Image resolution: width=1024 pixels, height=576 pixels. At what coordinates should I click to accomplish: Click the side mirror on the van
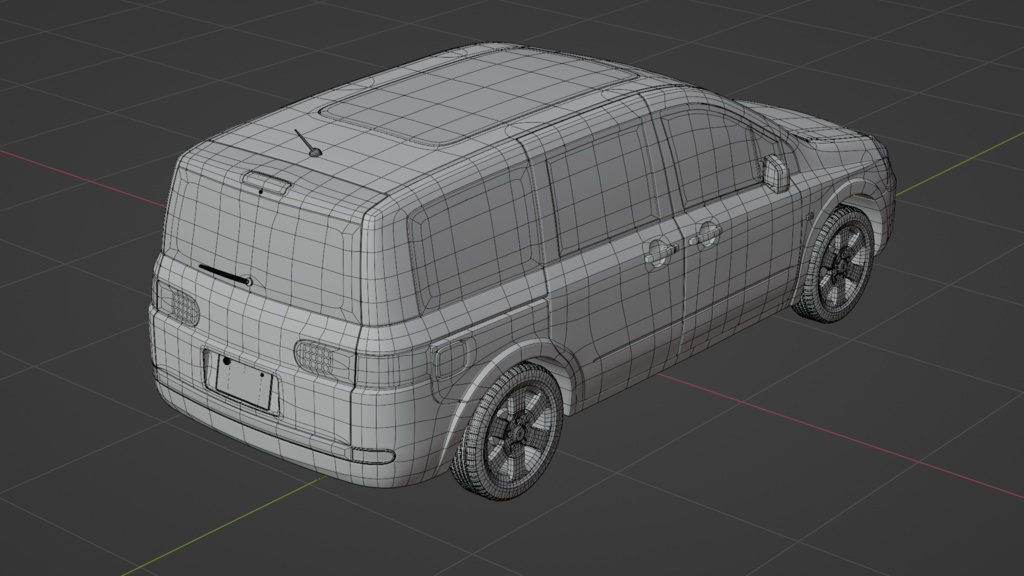pyautogui.click(x=776, y=173)
